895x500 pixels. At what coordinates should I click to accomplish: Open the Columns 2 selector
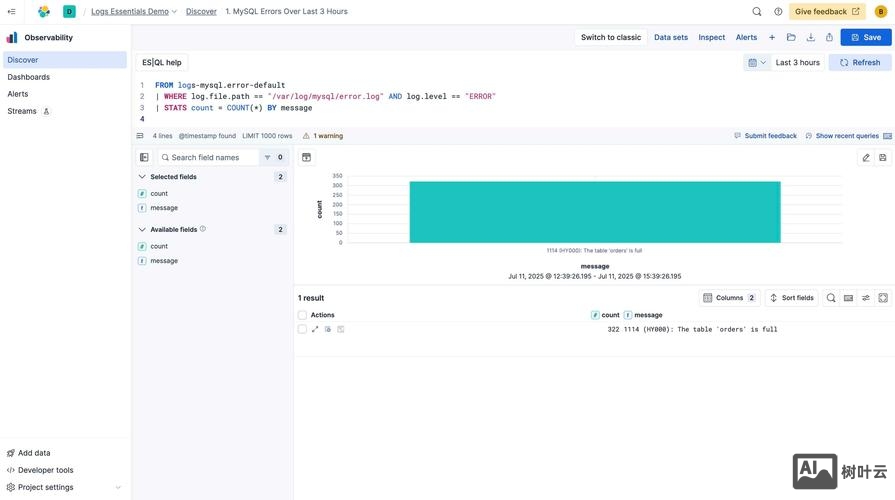(x=729, y=298)
